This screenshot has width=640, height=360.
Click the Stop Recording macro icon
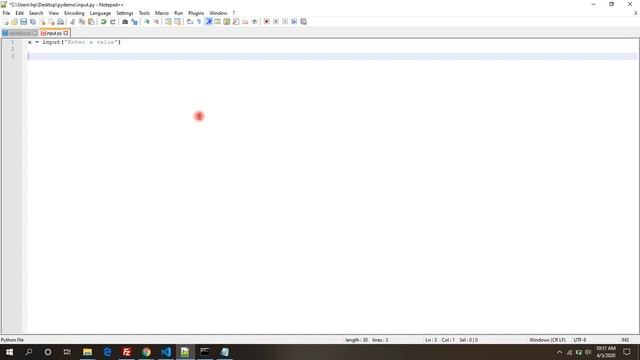(x=276, y=22)
